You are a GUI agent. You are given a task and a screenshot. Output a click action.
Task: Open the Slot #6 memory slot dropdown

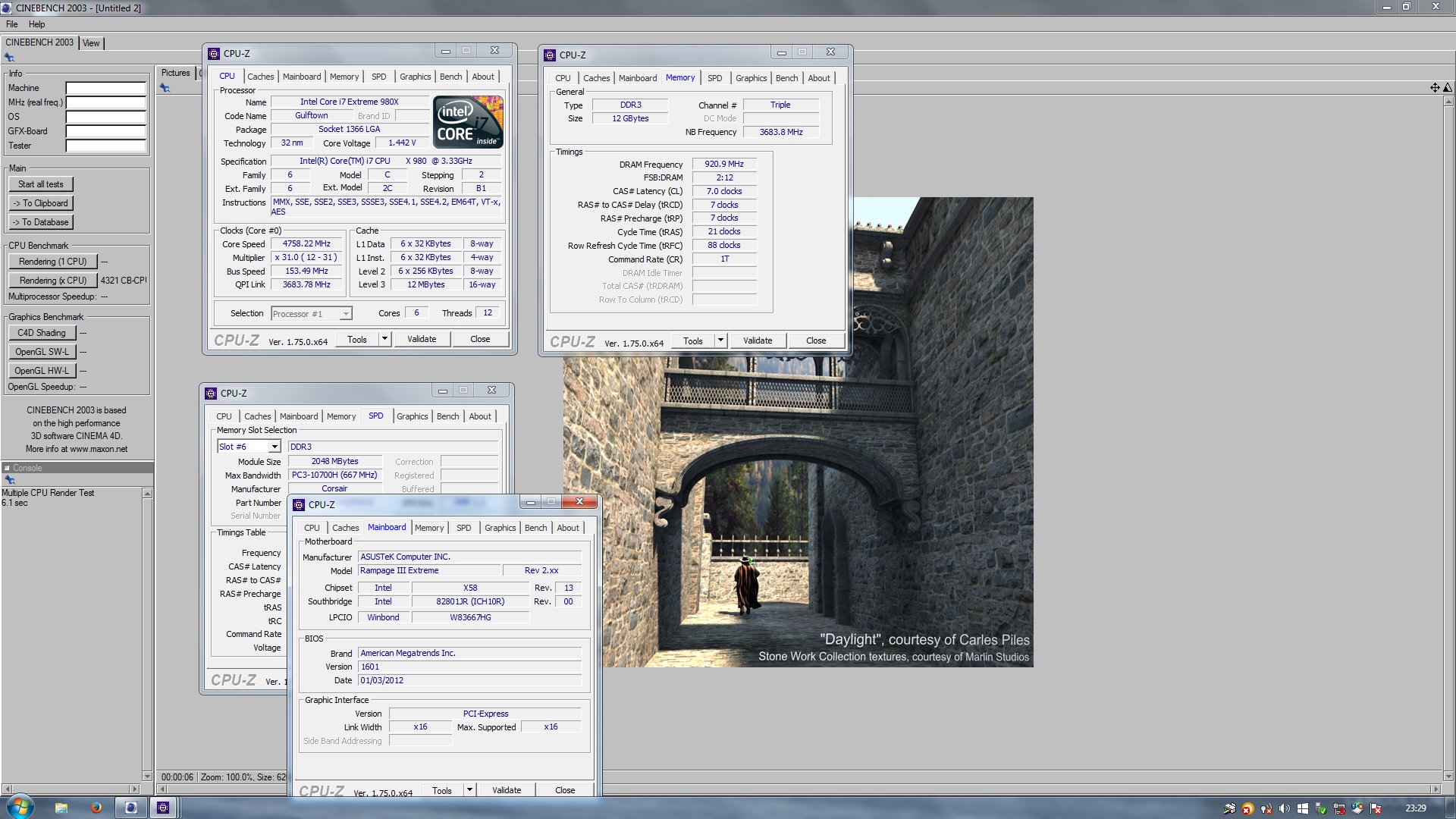pyautogui.click(x=275, y=447)
